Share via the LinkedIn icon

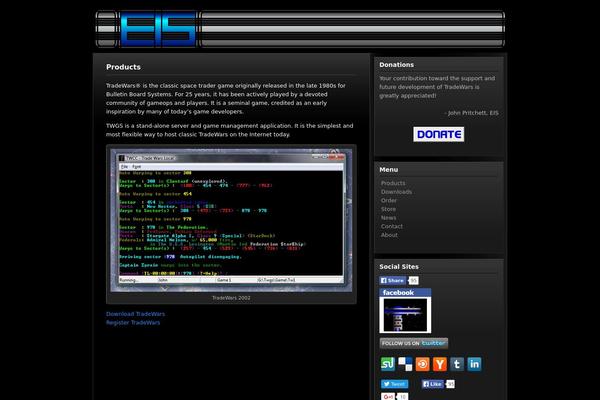click(474, 364)
